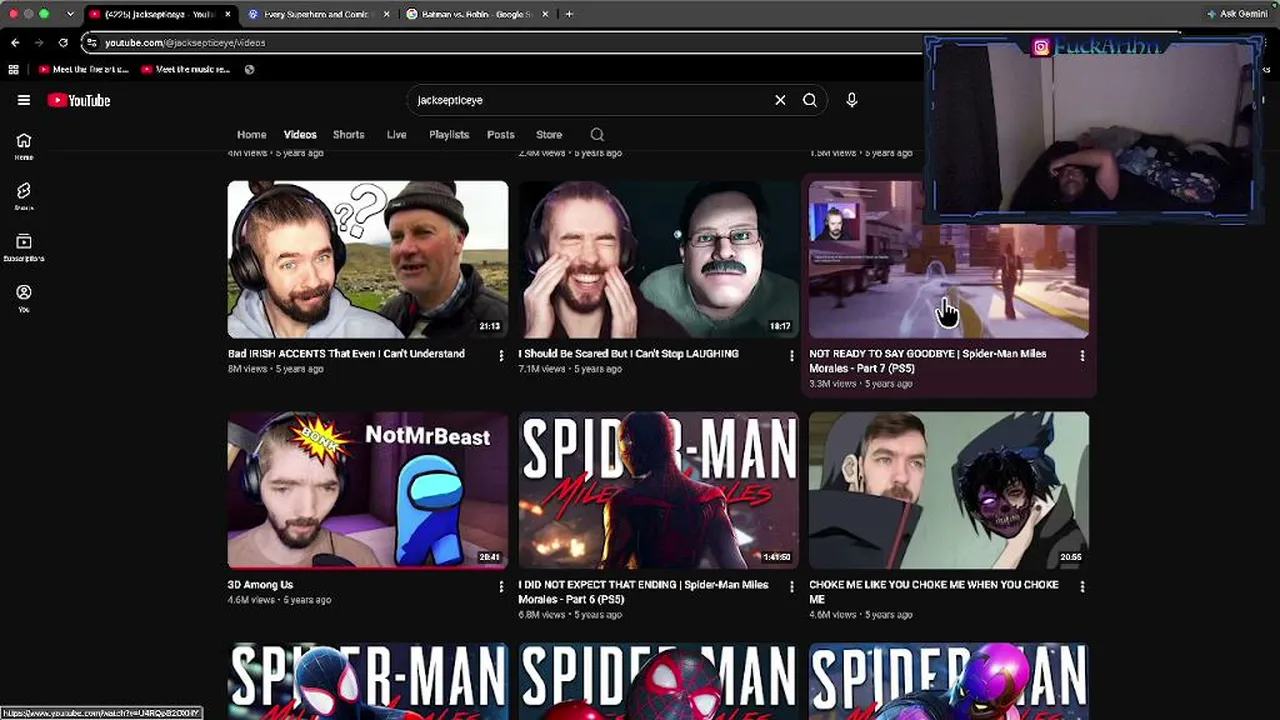
Task: Open the 'Meet the fine art u...' bookmark
Action: coord(83,70)
